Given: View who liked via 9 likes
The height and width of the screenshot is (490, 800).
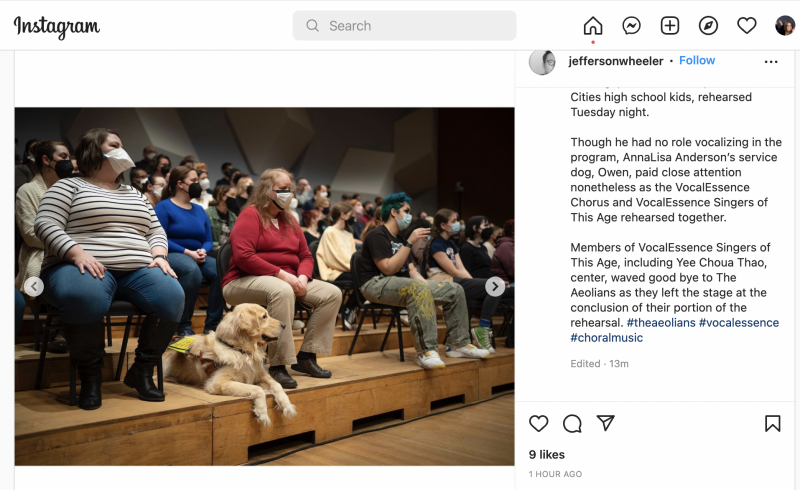Looking at the screenshot, I should pos(546,454).
